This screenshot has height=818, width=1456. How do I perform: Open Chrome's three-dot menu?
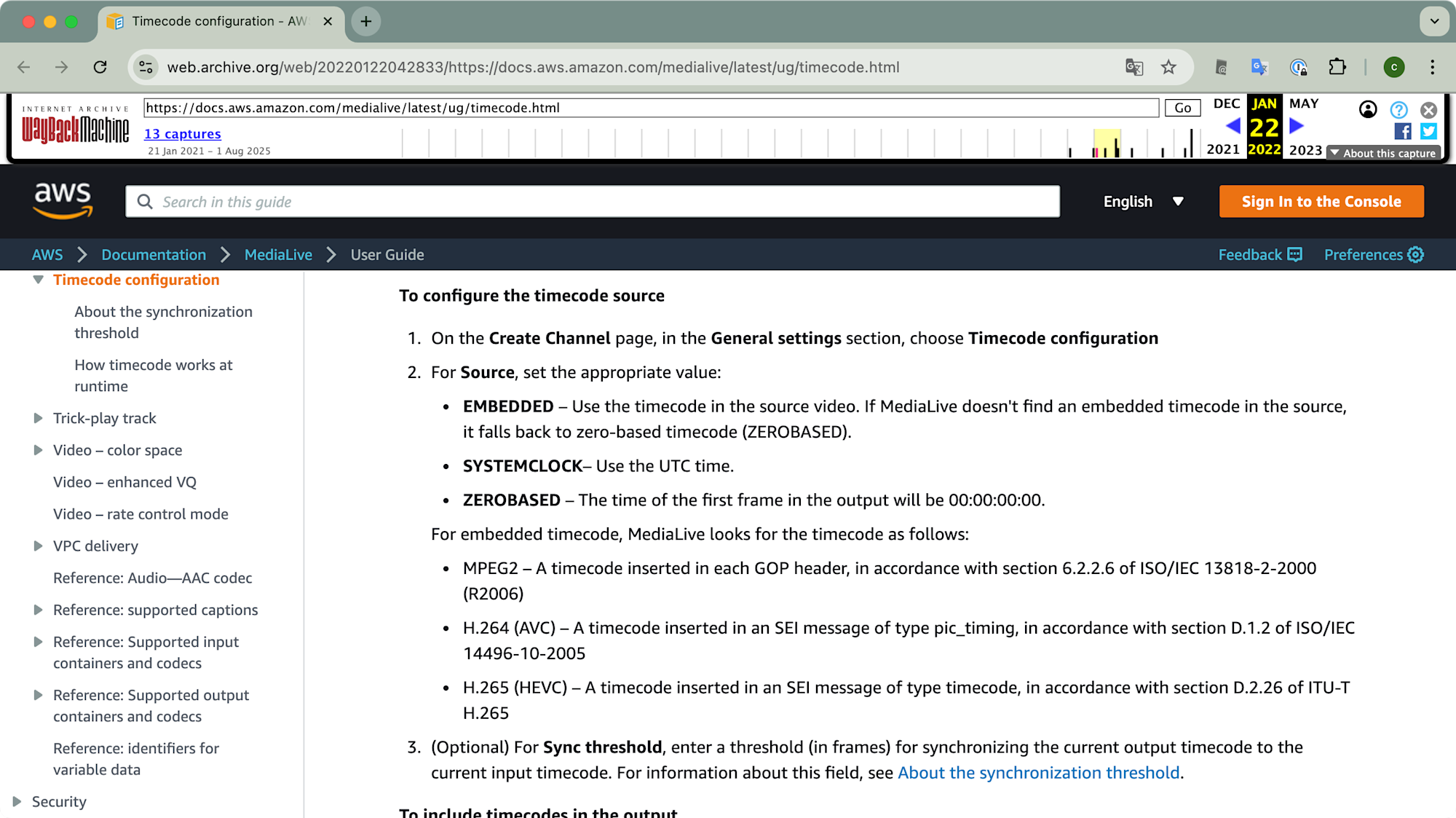[1433, 67]
